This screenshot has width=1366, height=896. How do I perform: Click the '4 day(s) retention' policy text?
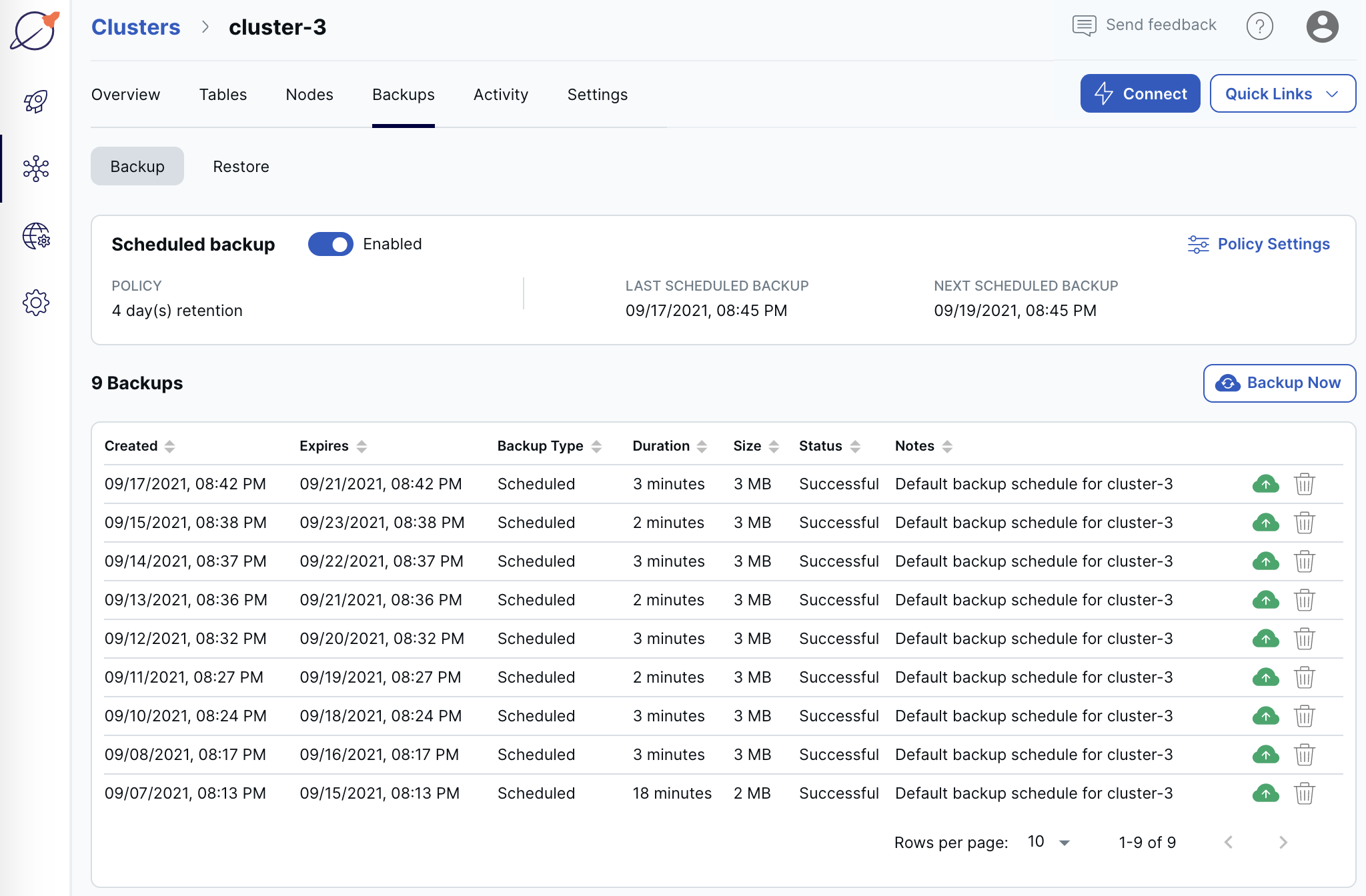coord(177,311)
